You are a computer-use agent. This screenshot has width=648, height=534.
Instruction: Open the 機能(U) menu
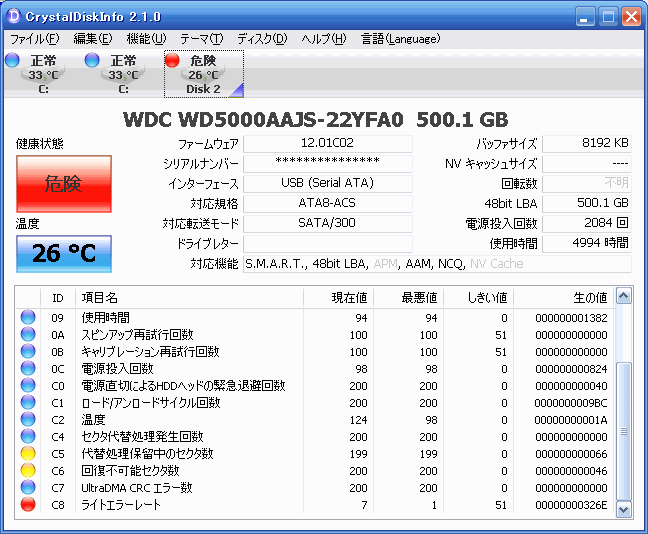[146, 39]
